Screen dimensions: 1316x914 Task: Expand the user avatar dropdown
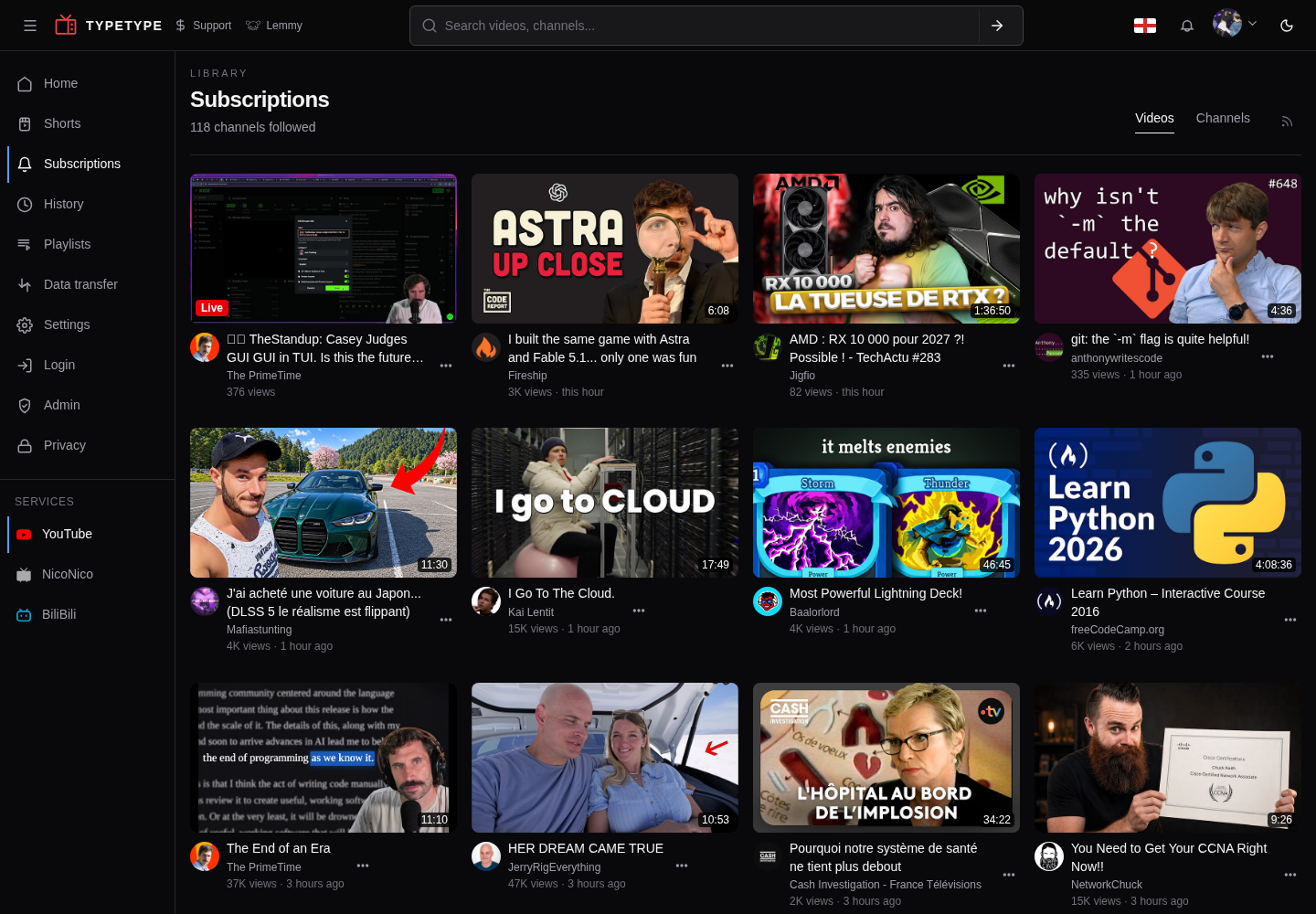point(1235,23)
